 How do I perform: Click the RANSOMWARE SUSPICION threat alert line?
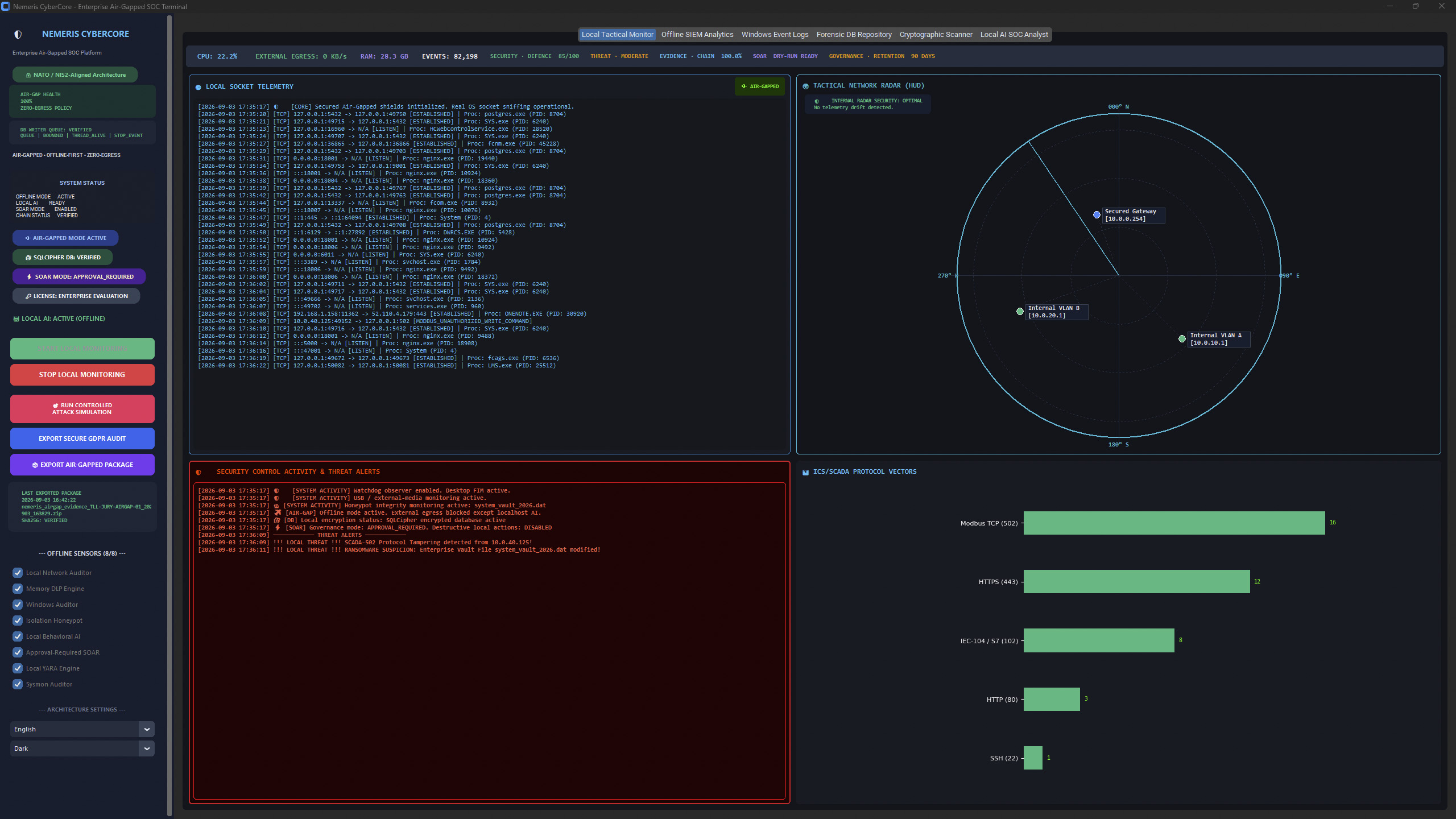point(399,550)
